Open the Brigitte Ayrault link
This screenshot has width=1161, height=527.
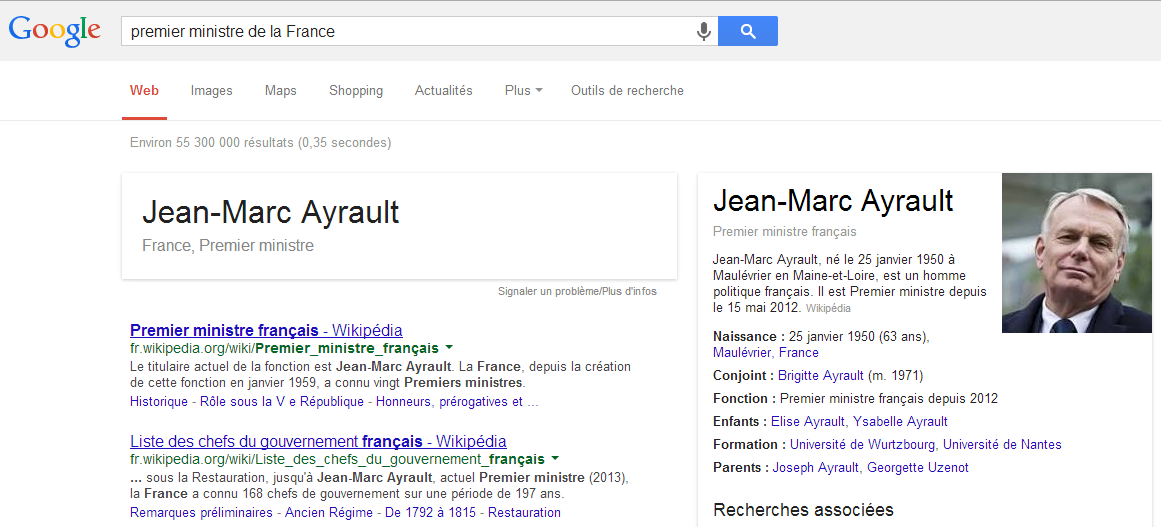pyautogui.click(x=821, y=376)
